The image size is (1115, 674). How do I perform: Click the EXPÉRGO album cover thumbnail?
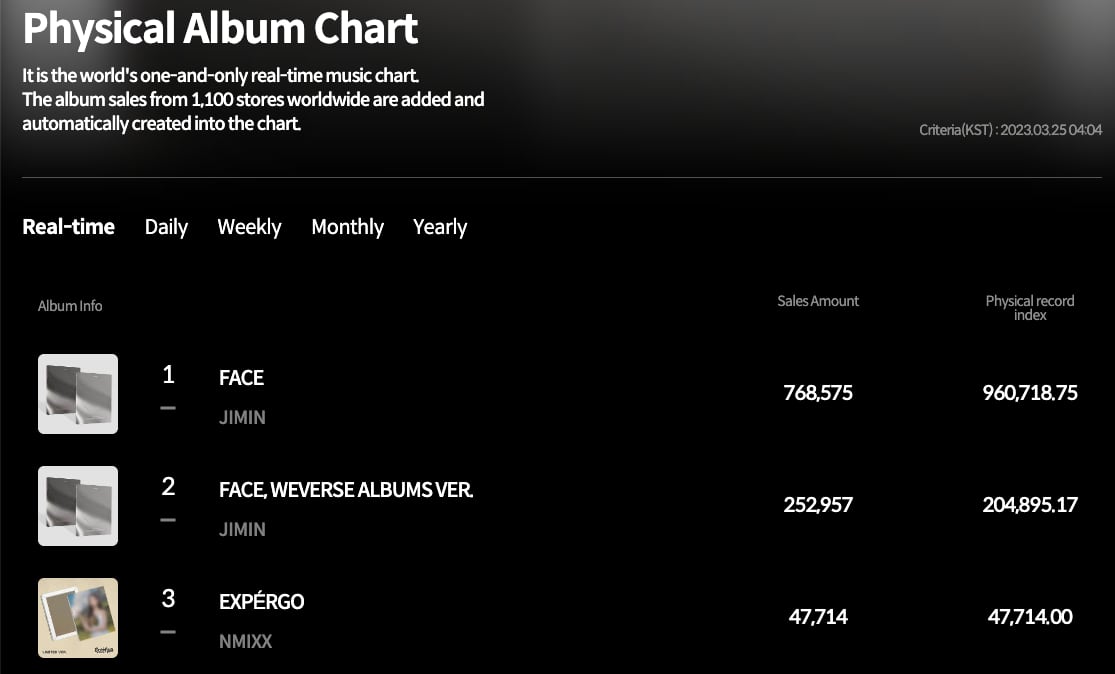pyautogui.click(x=78, y=618)
